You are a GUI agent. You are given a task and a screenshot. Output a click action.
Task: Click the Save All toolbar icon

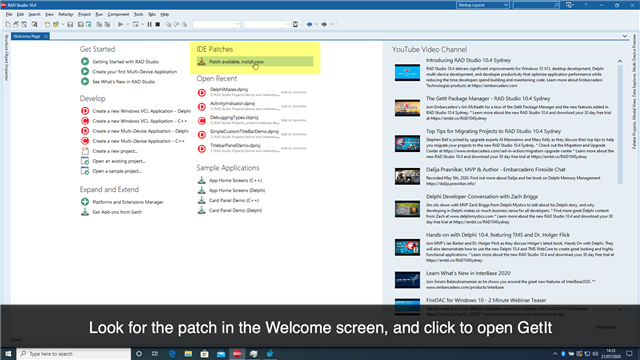80,24
